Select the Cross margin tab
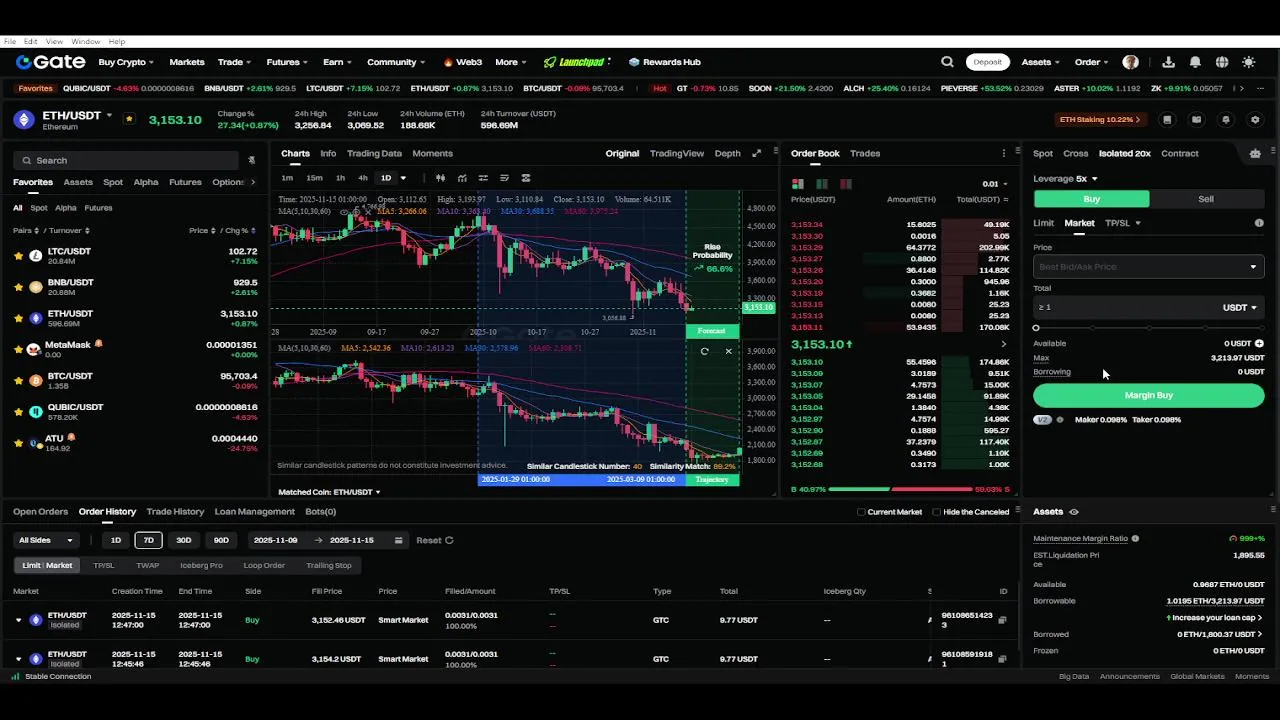This screenshot has width=1280, height=720. (x=1076, y=153)
